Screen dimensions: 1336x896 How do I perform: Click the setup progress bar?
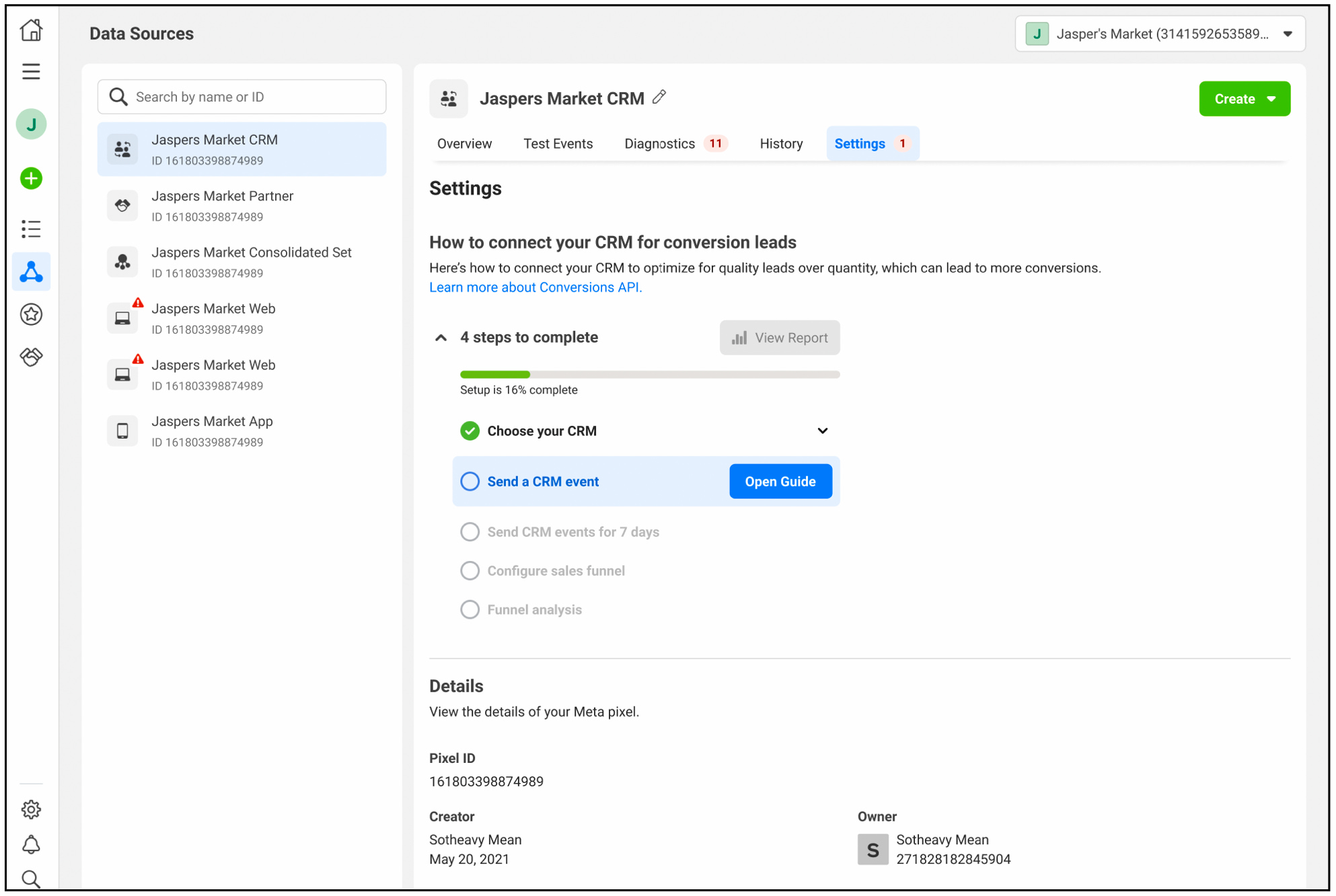click(650, 375)
